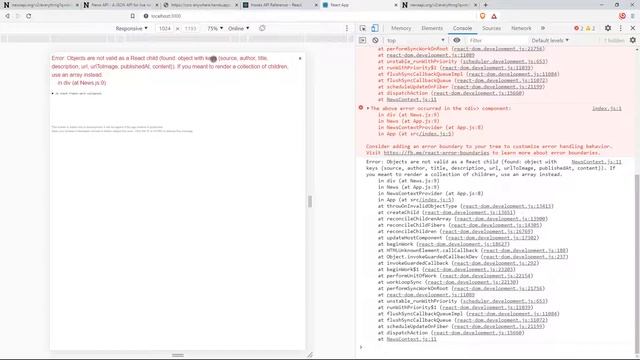Switch to the News API JSON browser tab
The image size is (640, 360).
[120, 5]
